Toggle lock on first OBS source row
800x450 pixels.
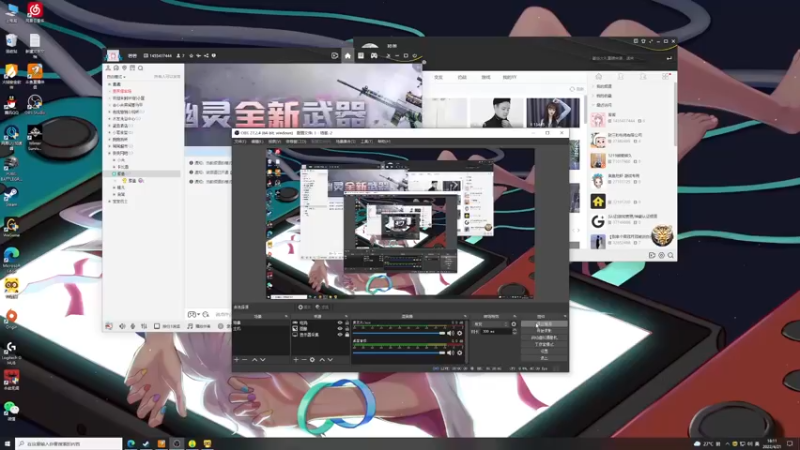click(x=347, y=323)
